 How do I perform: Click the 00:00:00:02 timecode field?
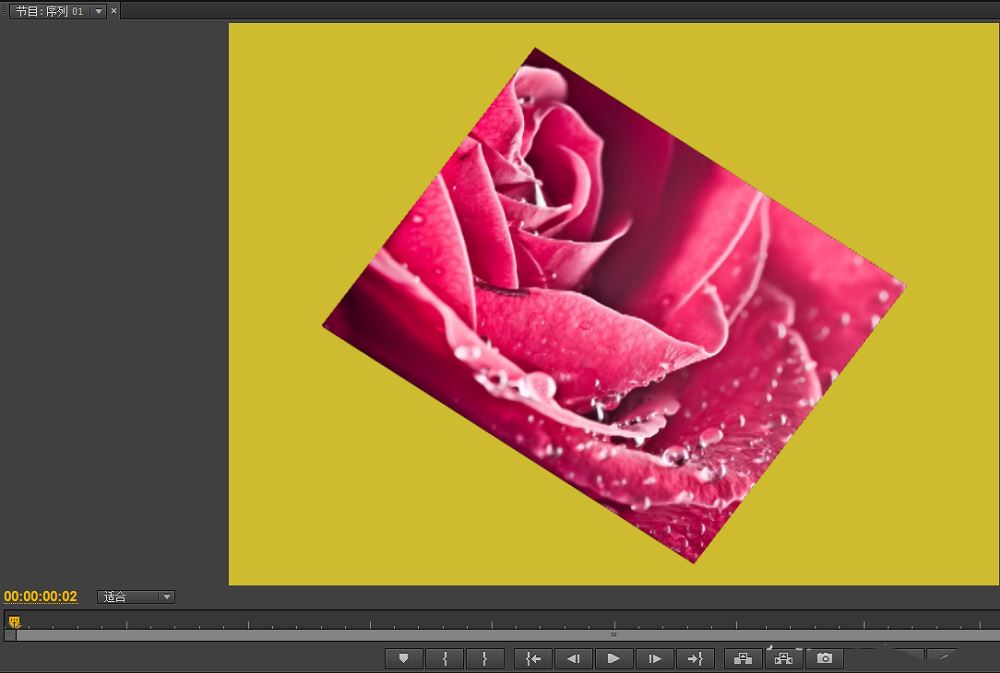coord(41,597)
